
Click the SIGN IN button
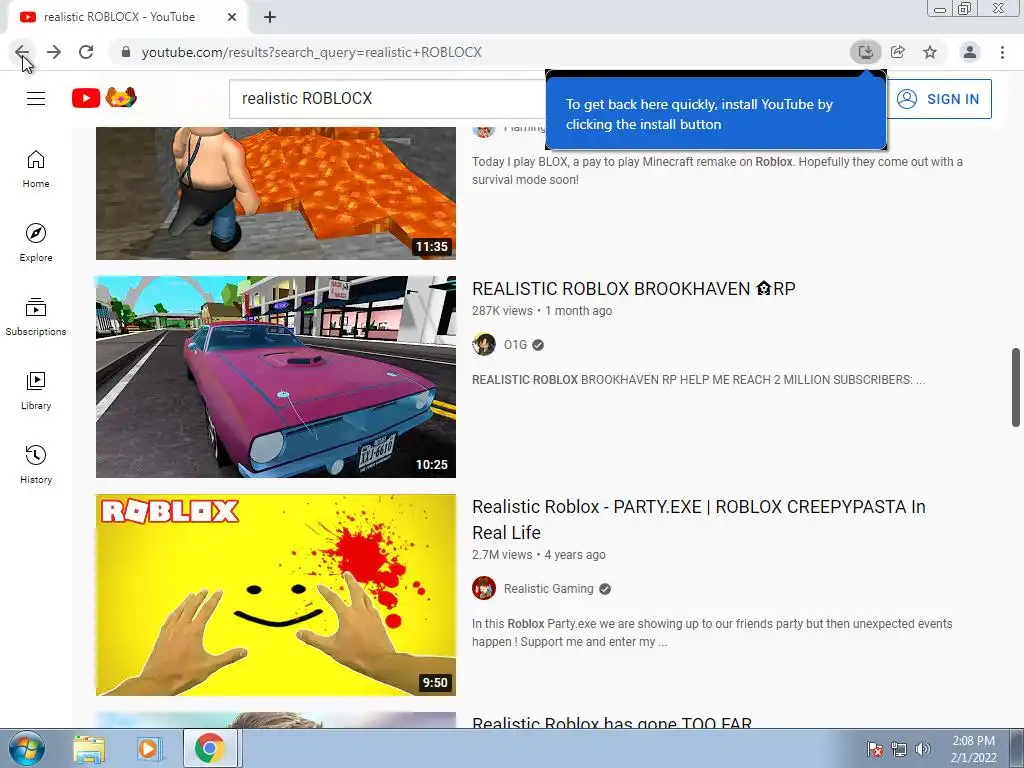click(x=939, y=99)
